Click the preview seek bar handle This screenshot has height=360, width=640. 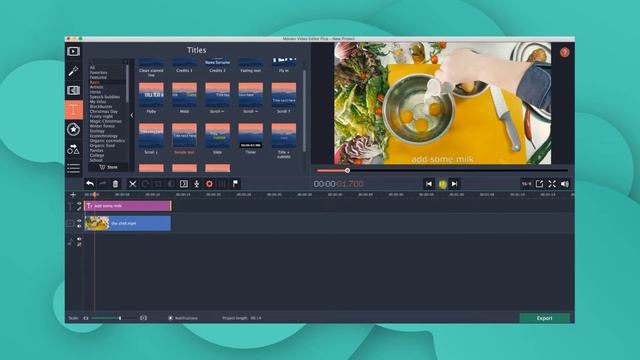pos(347,171)
